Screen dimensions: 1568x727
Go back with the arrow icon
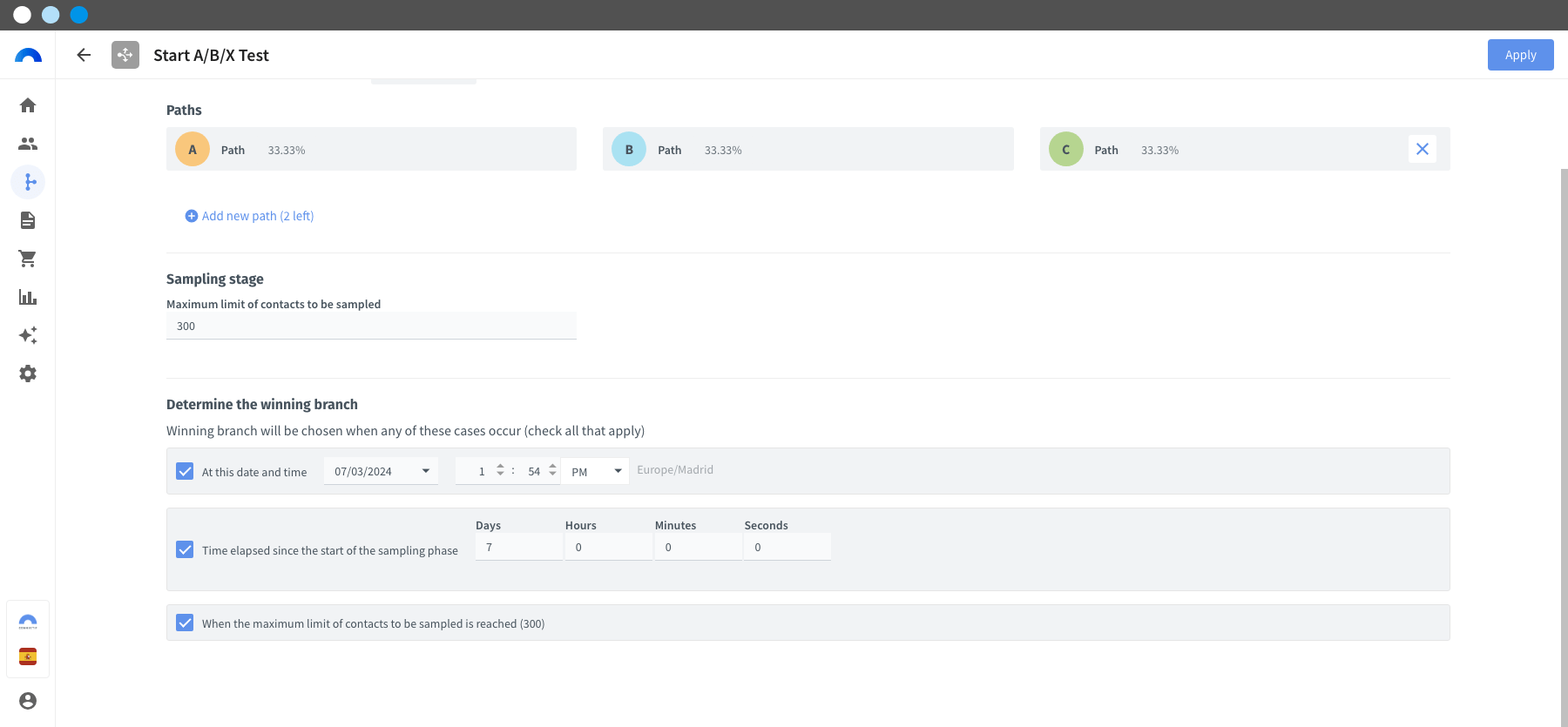coord(84,55)
